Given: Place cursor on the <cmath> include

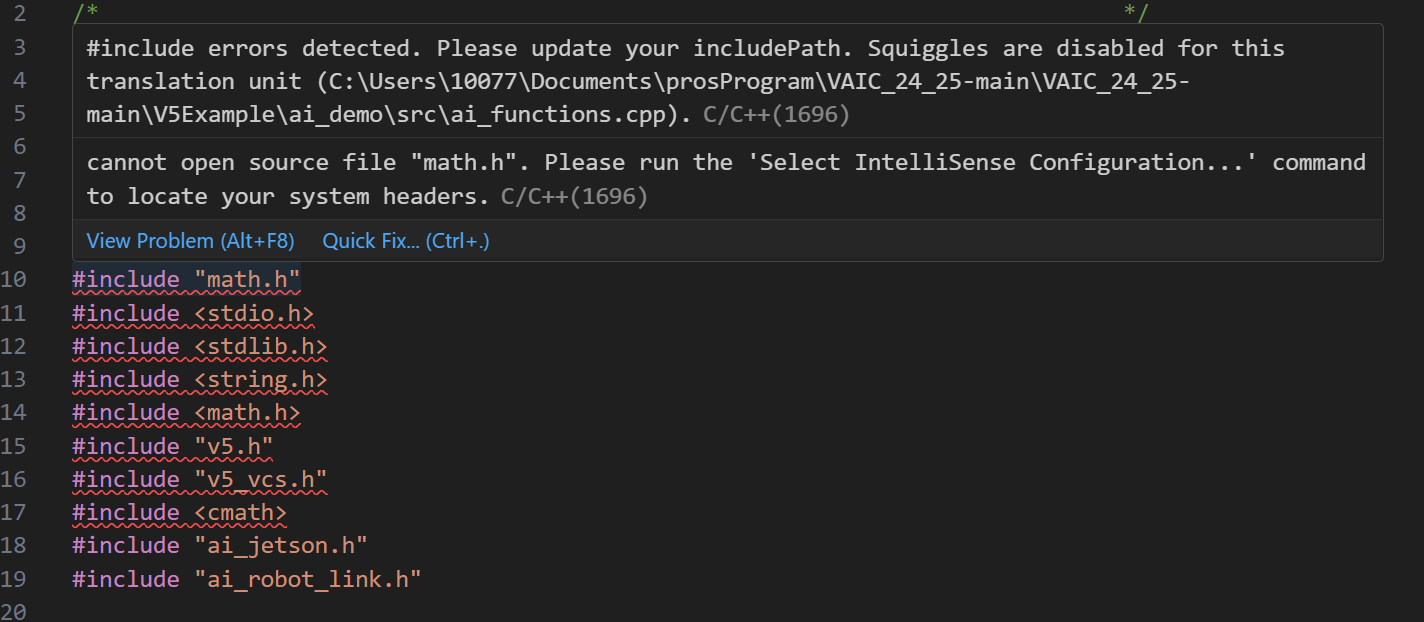Looking at the screenshot, I should pyautogui.click(x=240, y=513).
